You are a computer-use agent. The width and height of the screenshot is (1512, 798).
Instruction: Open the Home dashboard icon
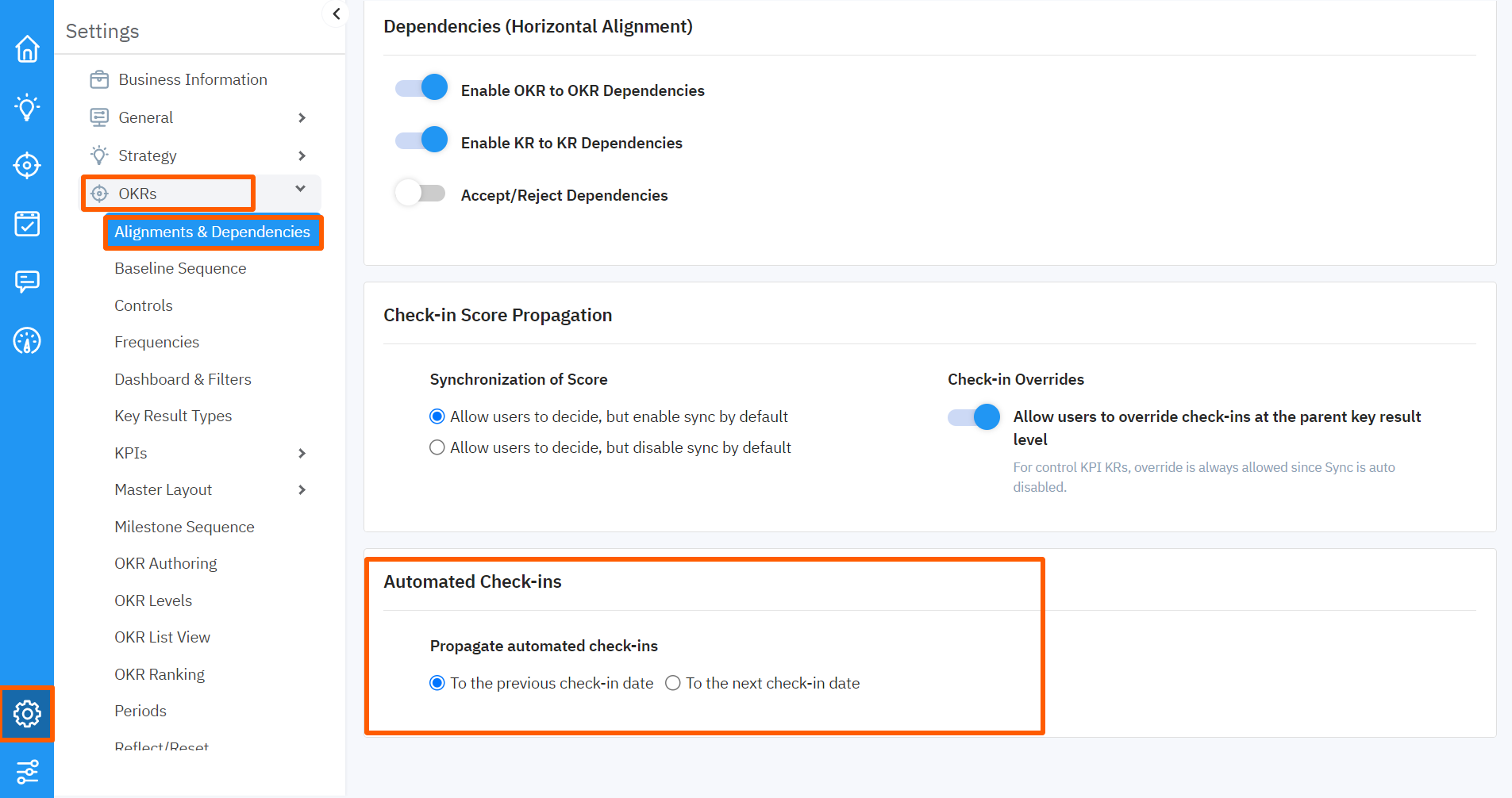27,49
